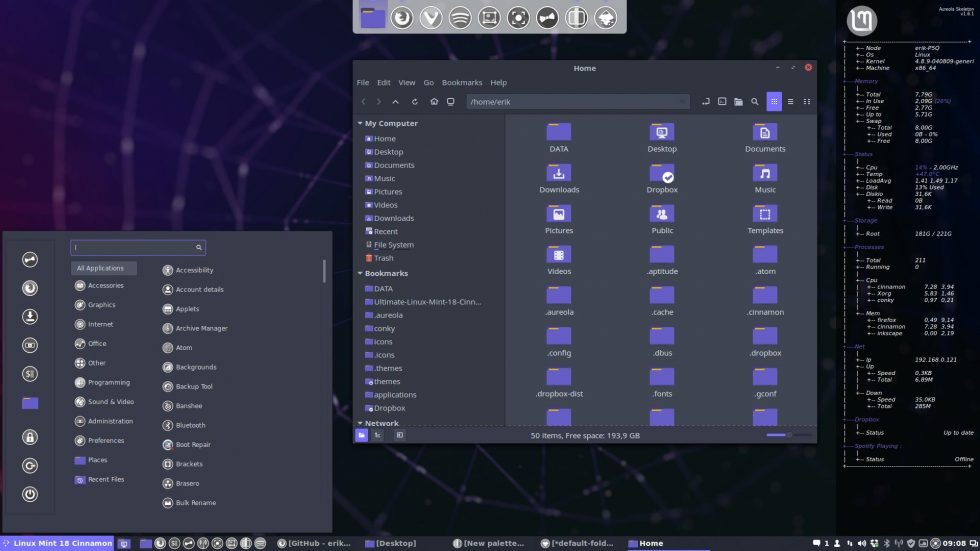Show tree view sidebar via status bar
This screenshot has width=980, height=551.
pyautogui.click(x=377, y=435)
